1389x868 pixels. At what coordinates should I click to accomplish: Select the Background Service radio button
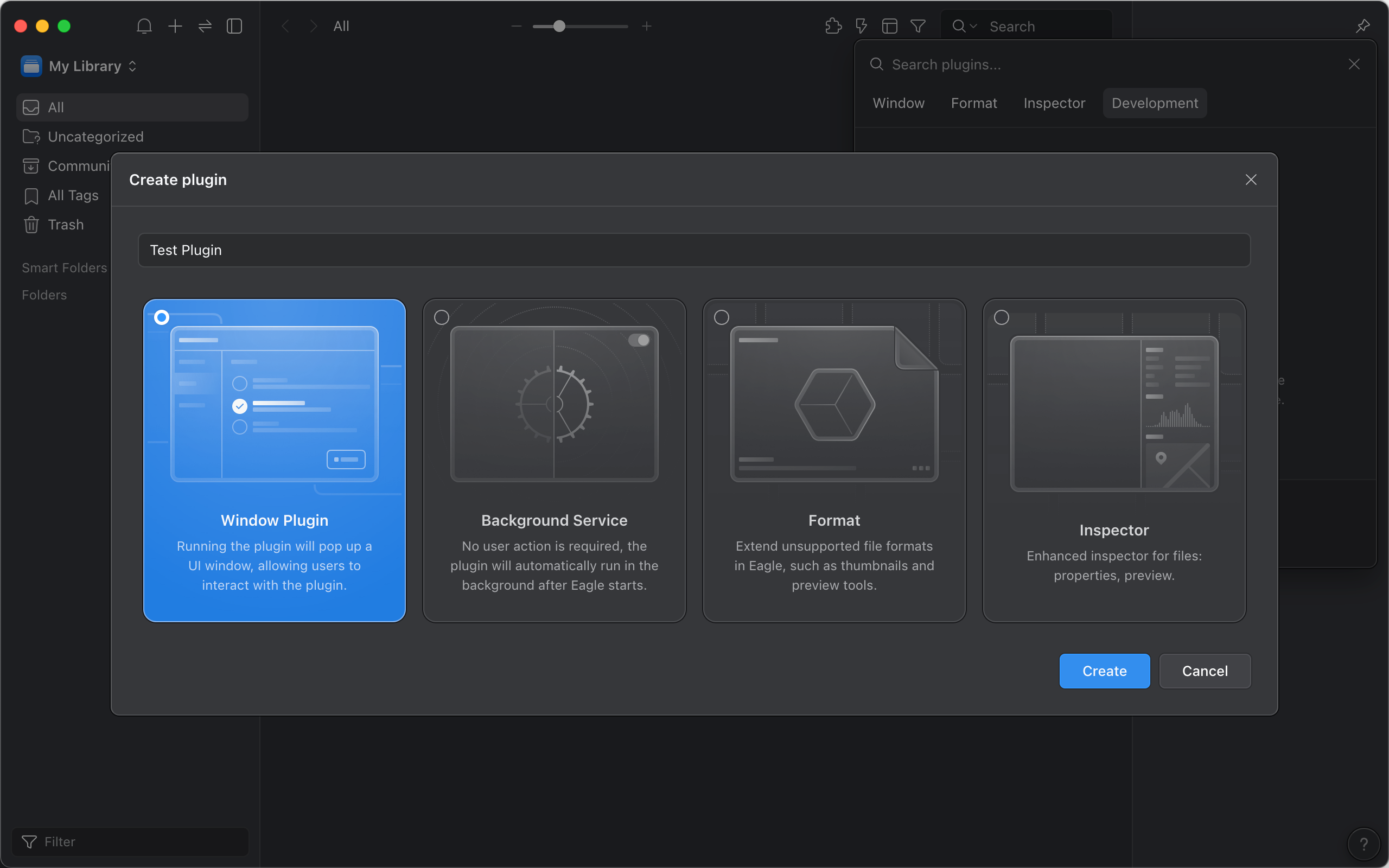(441, 317)
